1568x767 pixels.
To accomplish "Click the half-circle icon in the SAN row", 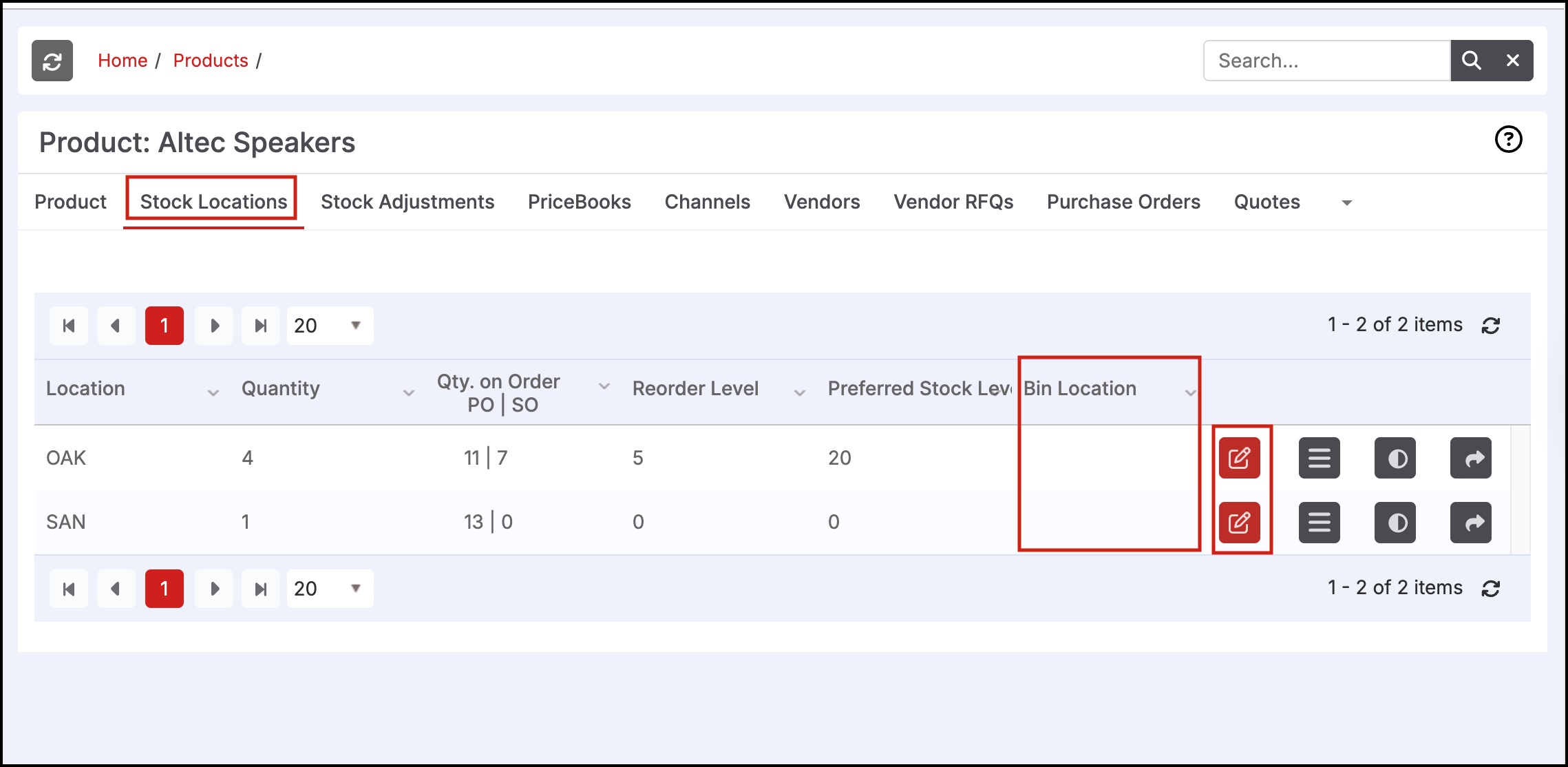I will [1395, 523].
